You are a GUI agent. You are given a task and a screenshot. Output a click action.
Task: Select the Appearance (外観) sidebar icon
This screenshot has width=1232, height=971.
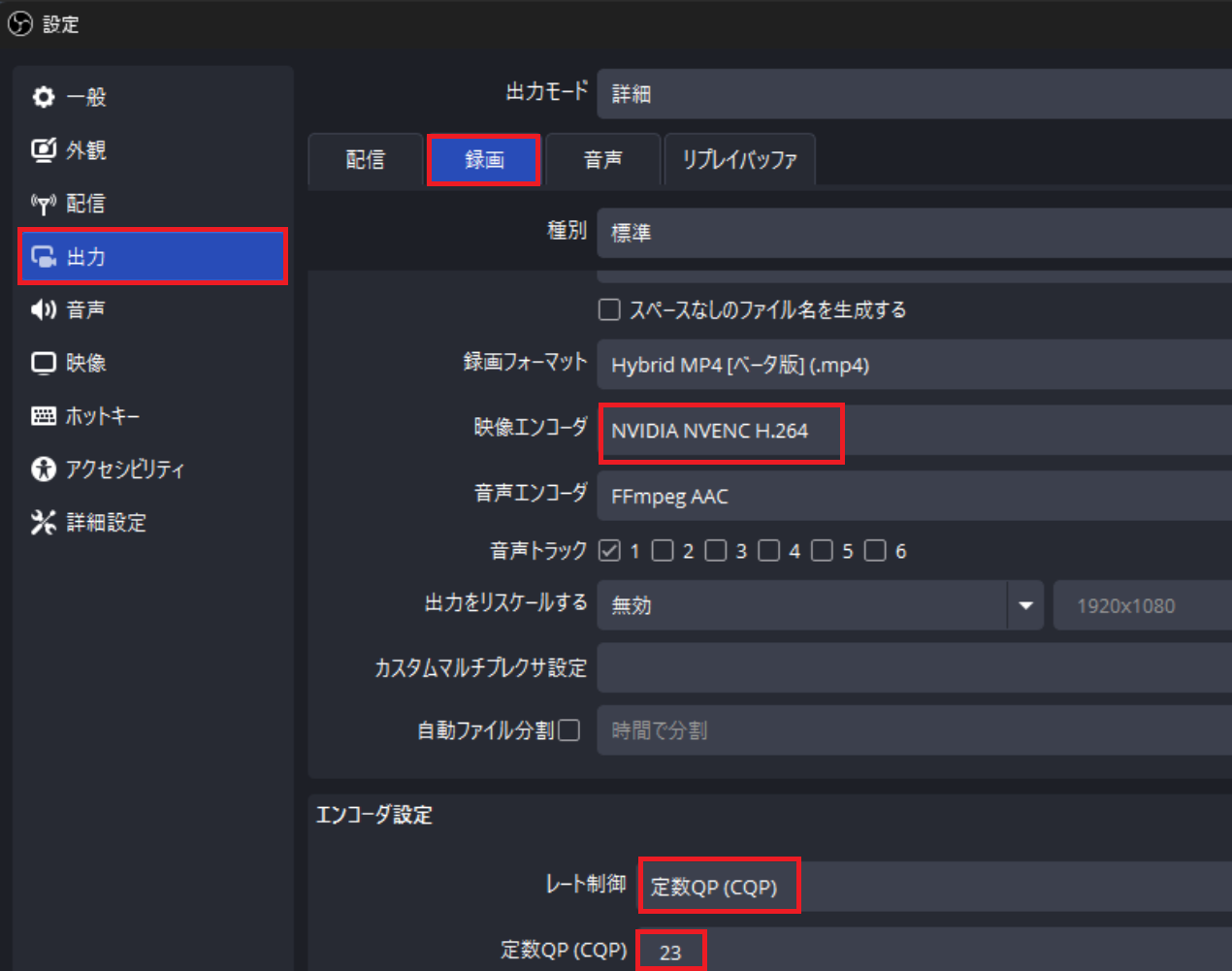pos(44,150)
